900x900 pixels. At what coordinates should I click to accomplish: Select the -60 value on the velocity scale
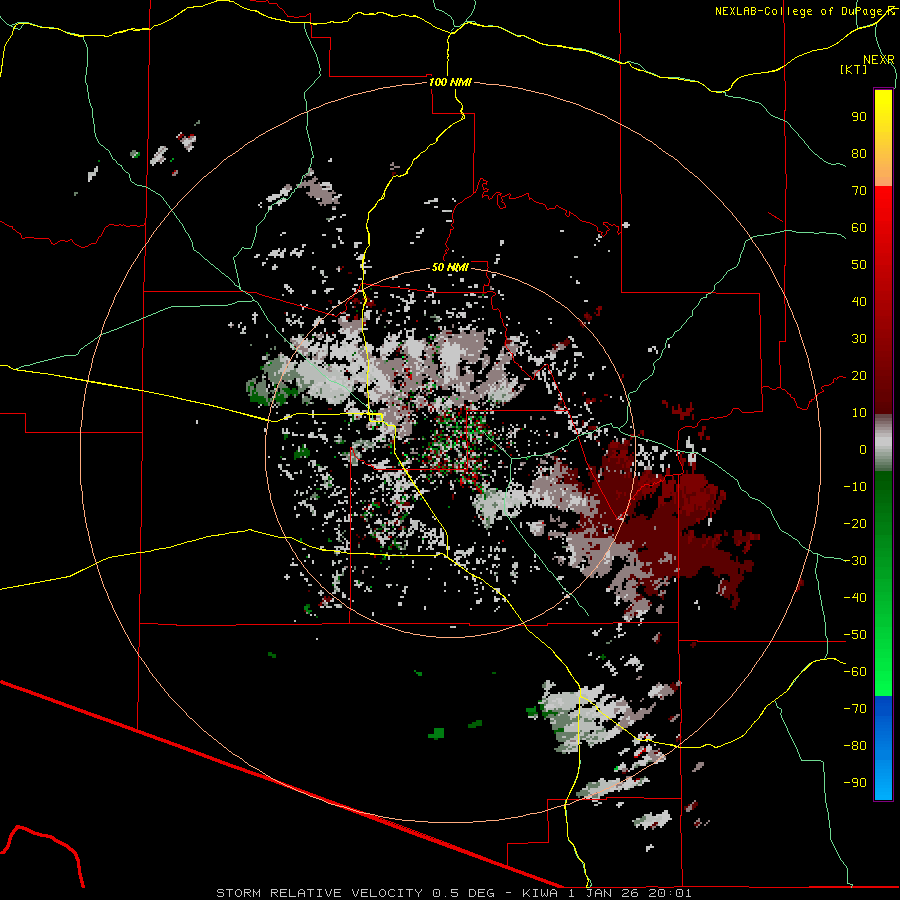855,672
